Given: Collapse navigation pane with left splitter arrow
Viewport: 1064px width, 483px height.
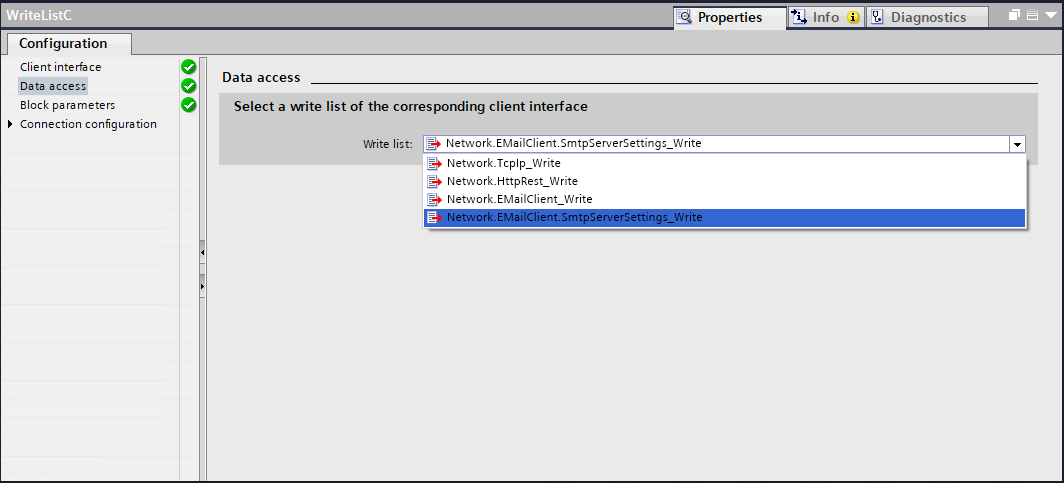Looking at the screenshot, I should (202, 253).
